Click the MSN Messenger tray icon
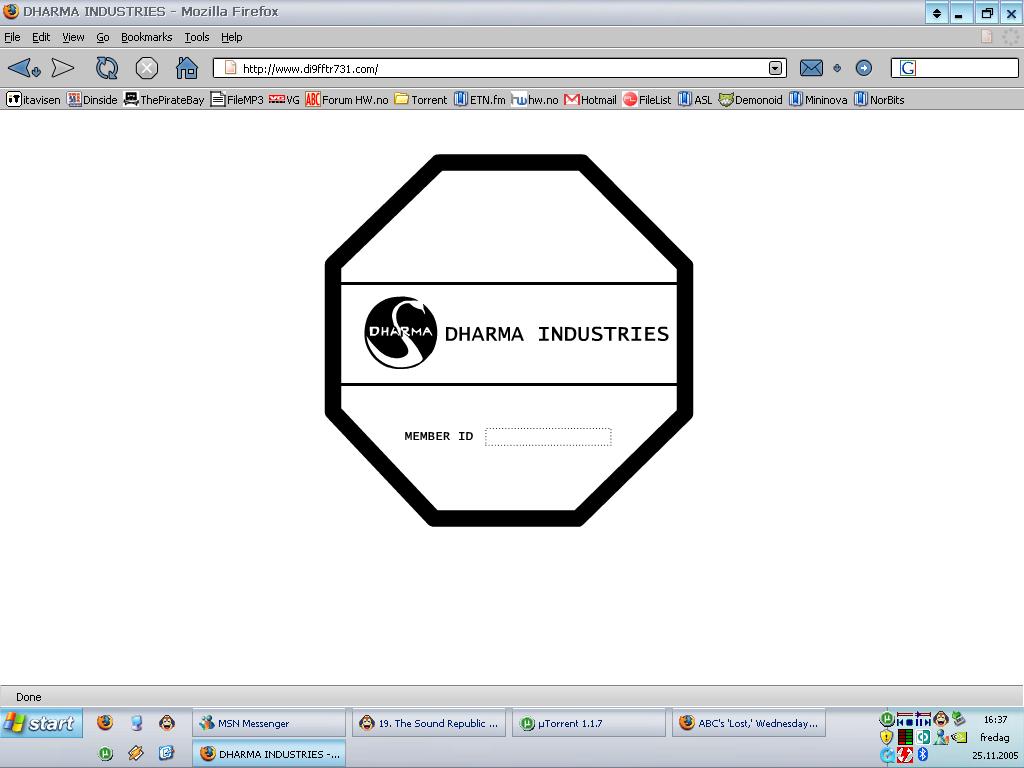1024x768 pixels. pos(940,737)
